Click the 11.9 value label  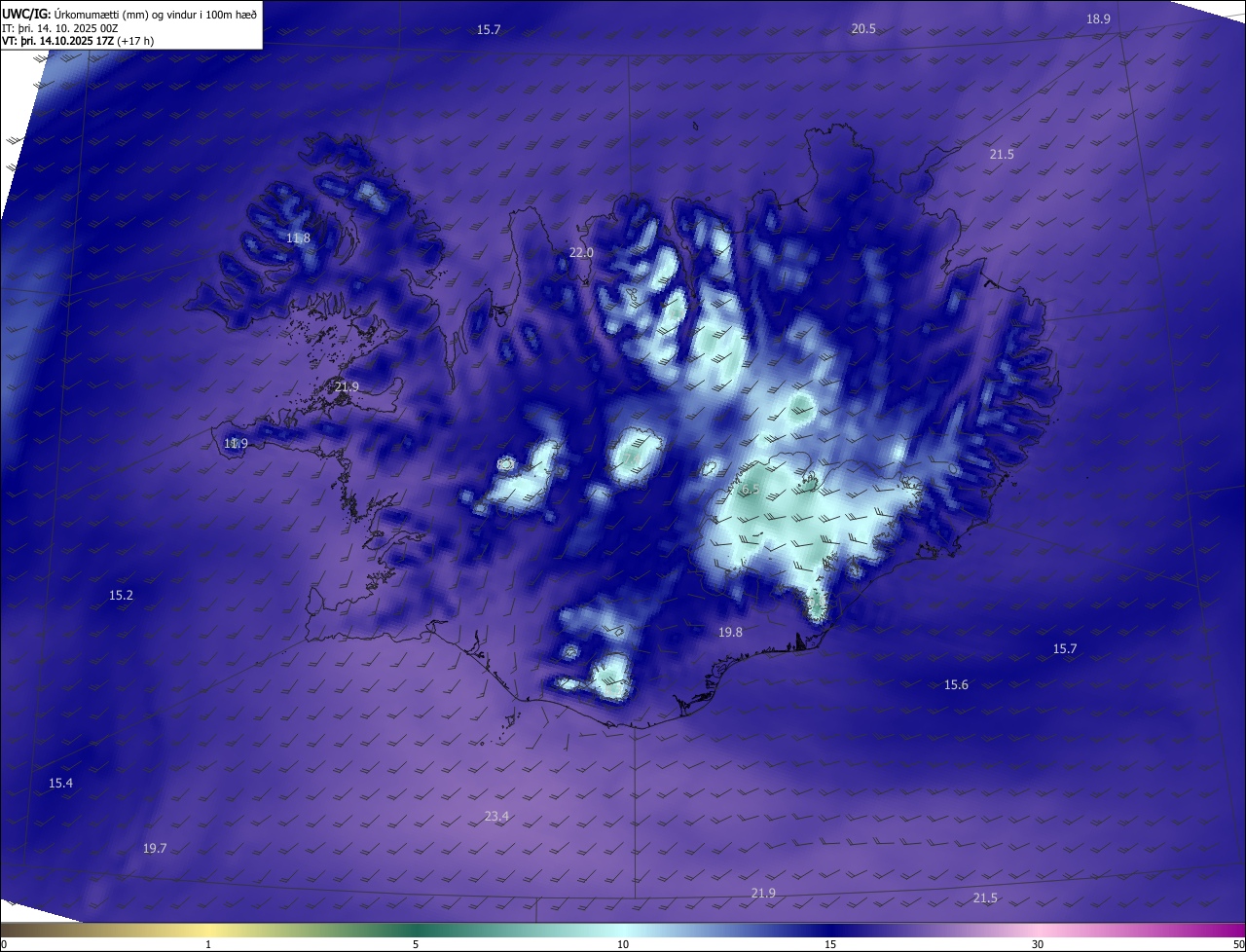(x=236, y=444)
